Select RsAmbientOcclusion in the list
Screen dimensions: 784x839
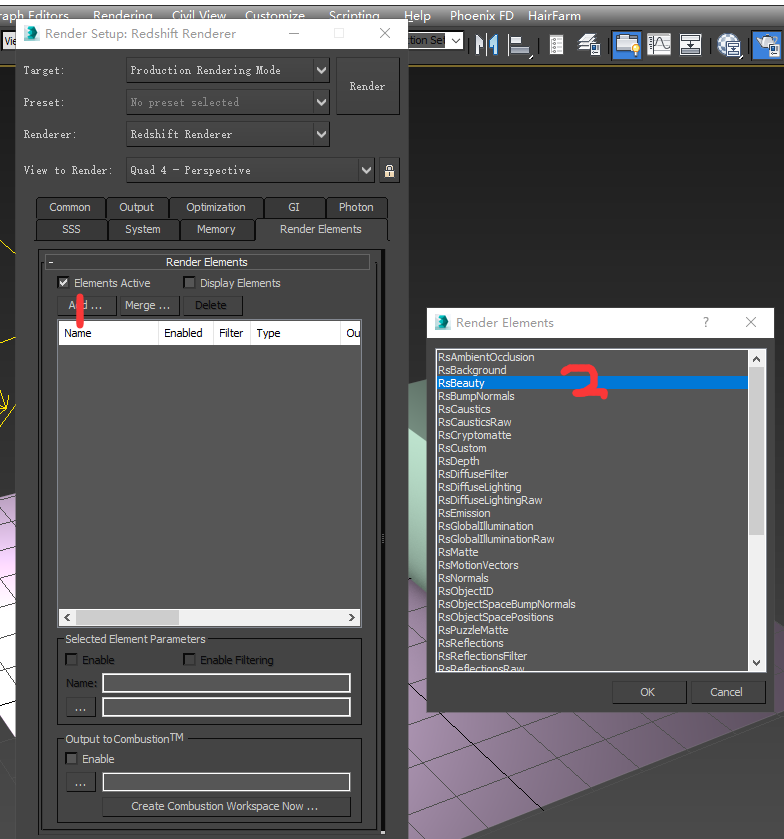(x=592, y=357)
